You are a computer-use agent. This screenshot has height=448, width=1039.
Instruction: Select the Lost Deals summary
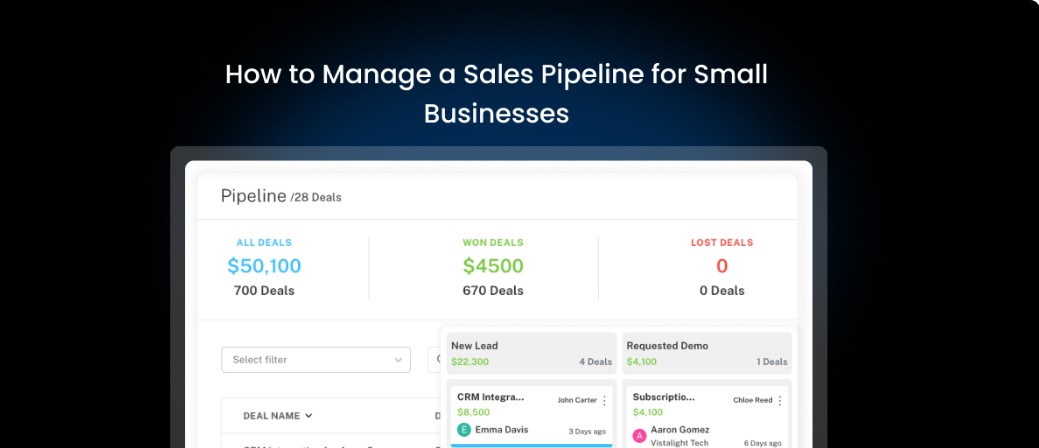coord(721,266)
